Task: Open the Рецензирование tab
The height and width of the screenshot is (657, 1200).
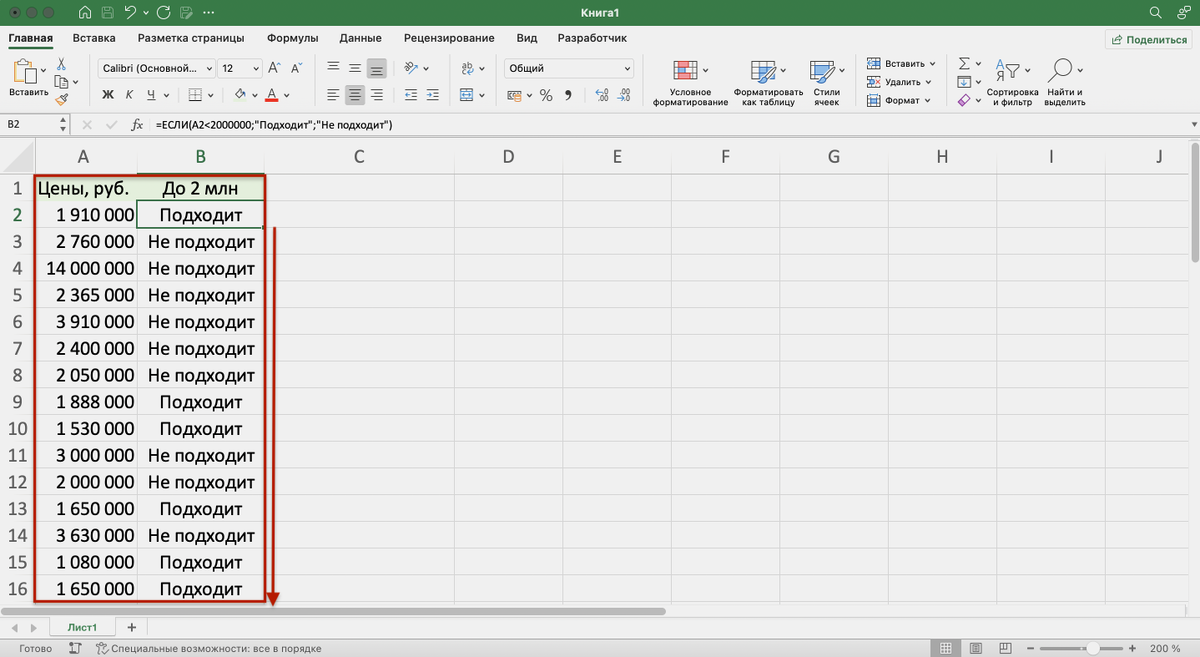Action: [449, 38]
